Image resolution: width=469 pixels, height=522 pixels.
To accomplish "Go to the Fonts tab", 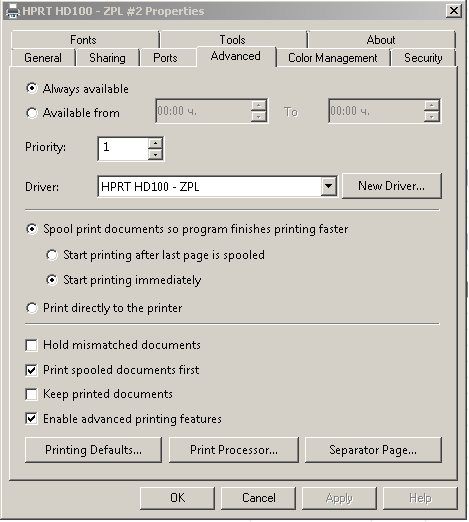I will [83, 40].
